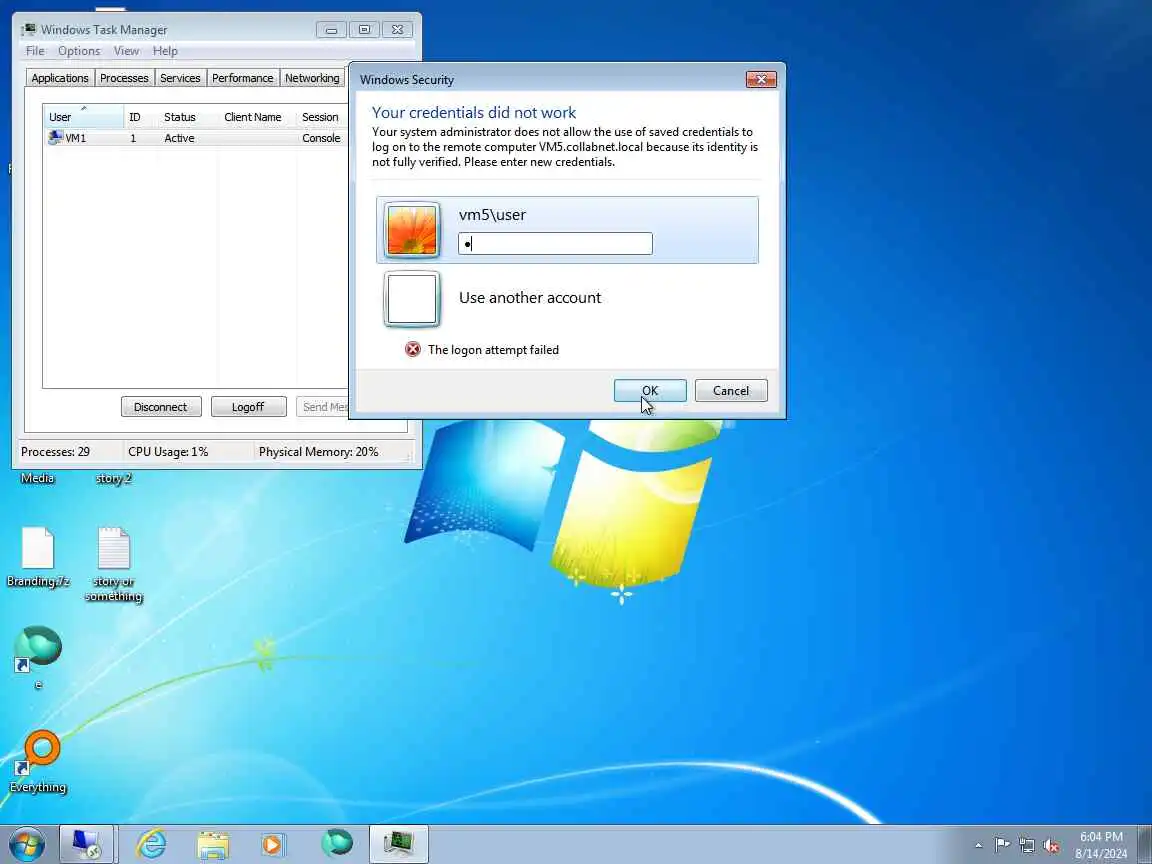This screenshot has width=1152, height=864.
Task: Click the network tray icon
Action: click(1026, 845)
